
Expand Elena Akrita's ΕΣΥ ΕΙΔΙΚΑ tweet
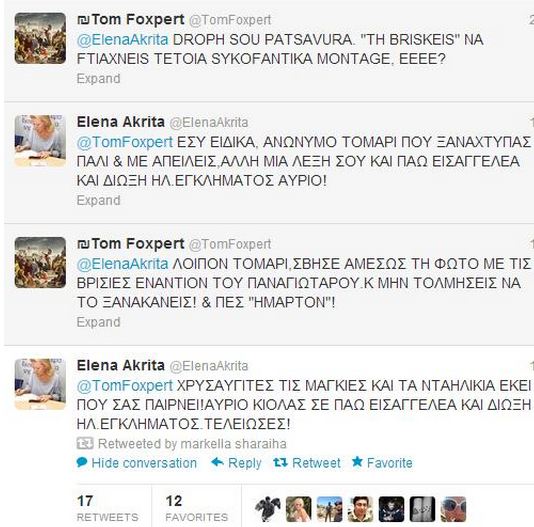[98, 200]
